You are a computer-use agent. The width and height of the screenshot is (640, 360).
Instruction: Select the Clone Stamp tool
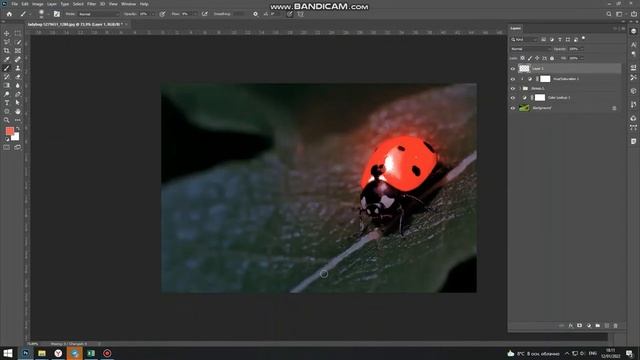(x=18, y=68)
